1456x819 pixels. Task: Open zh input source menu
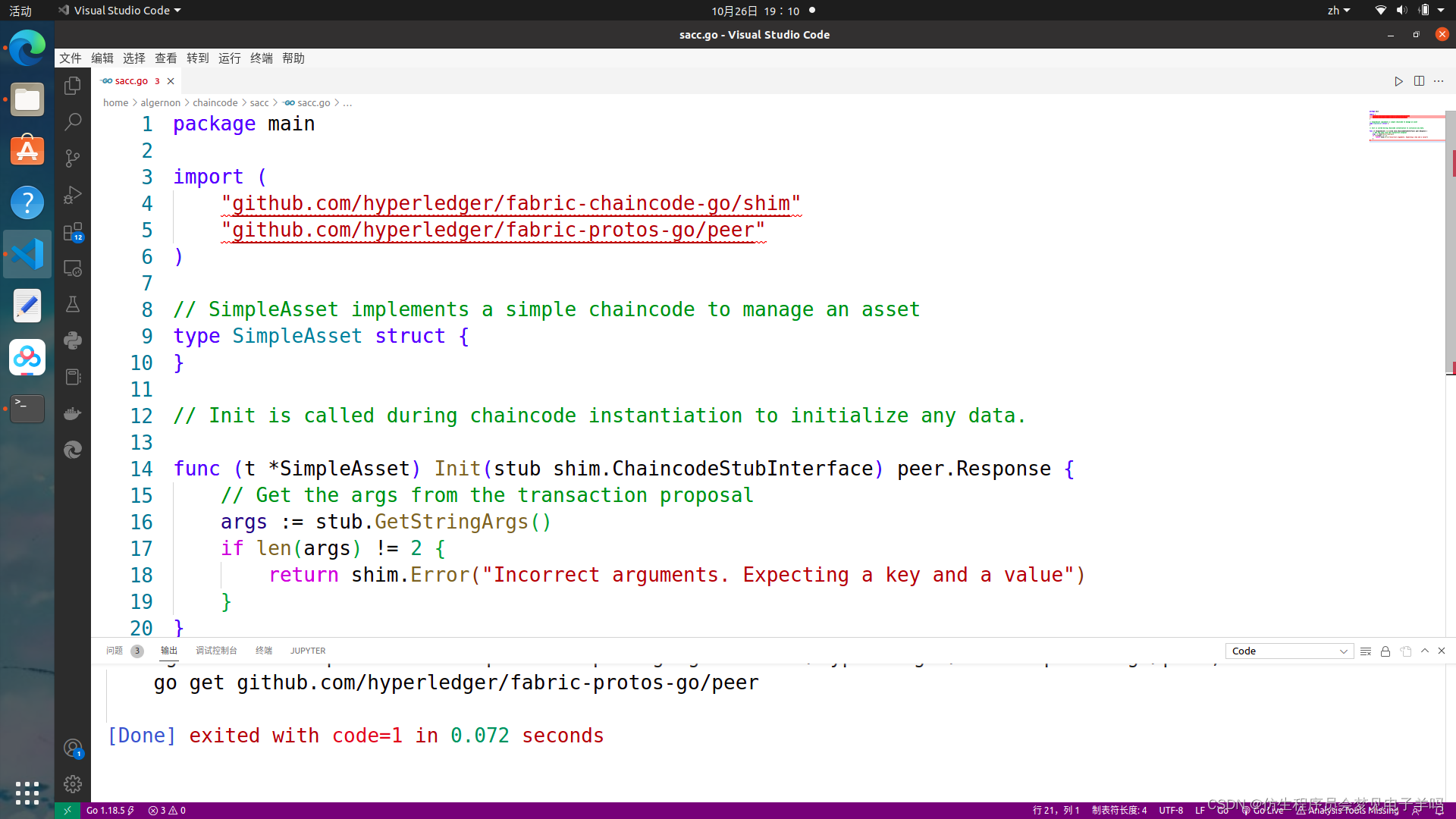point(1338,11)
